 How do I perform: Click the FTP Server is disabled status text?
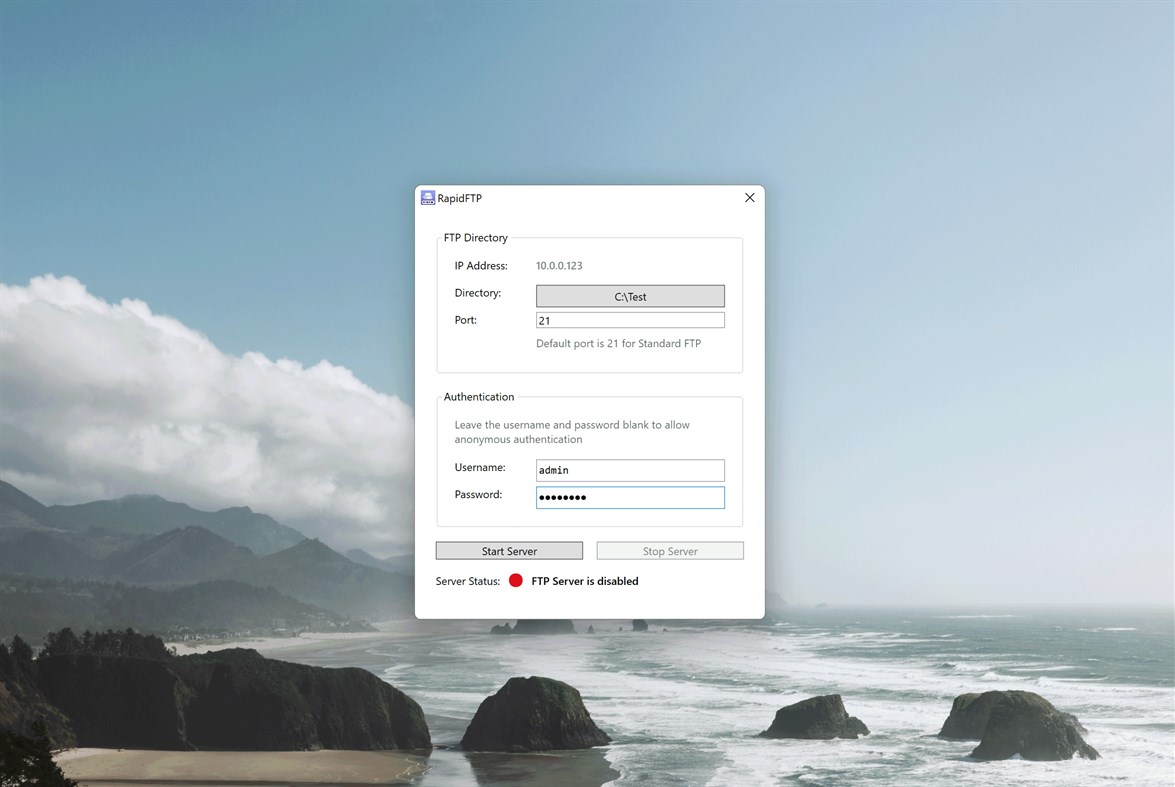583,580
